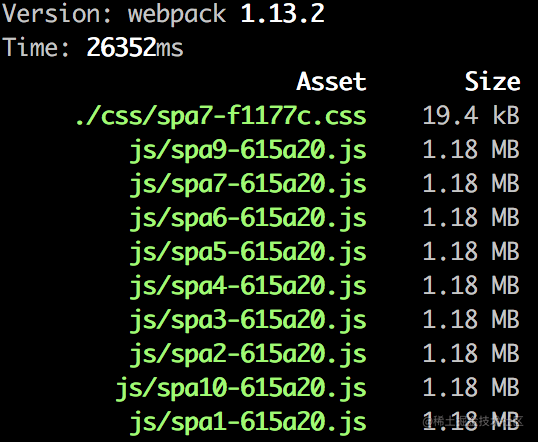Click the js/spa9-615a20.js file name

coord(248,150)
